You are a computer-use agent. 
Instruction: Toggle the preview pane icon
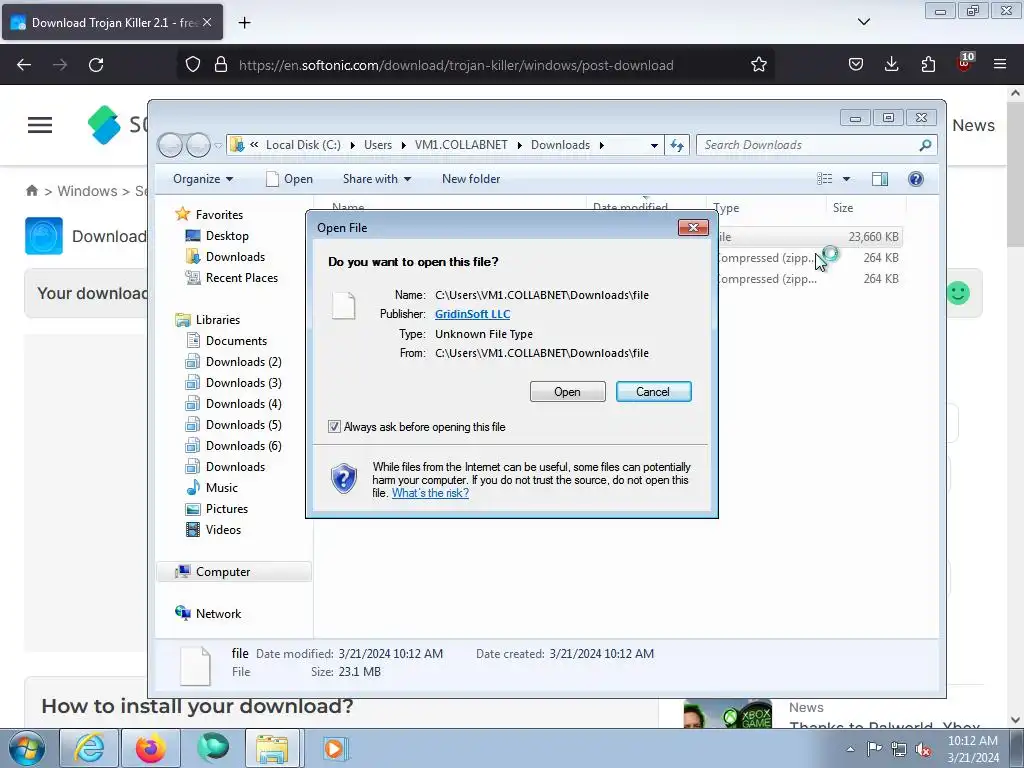880,179
